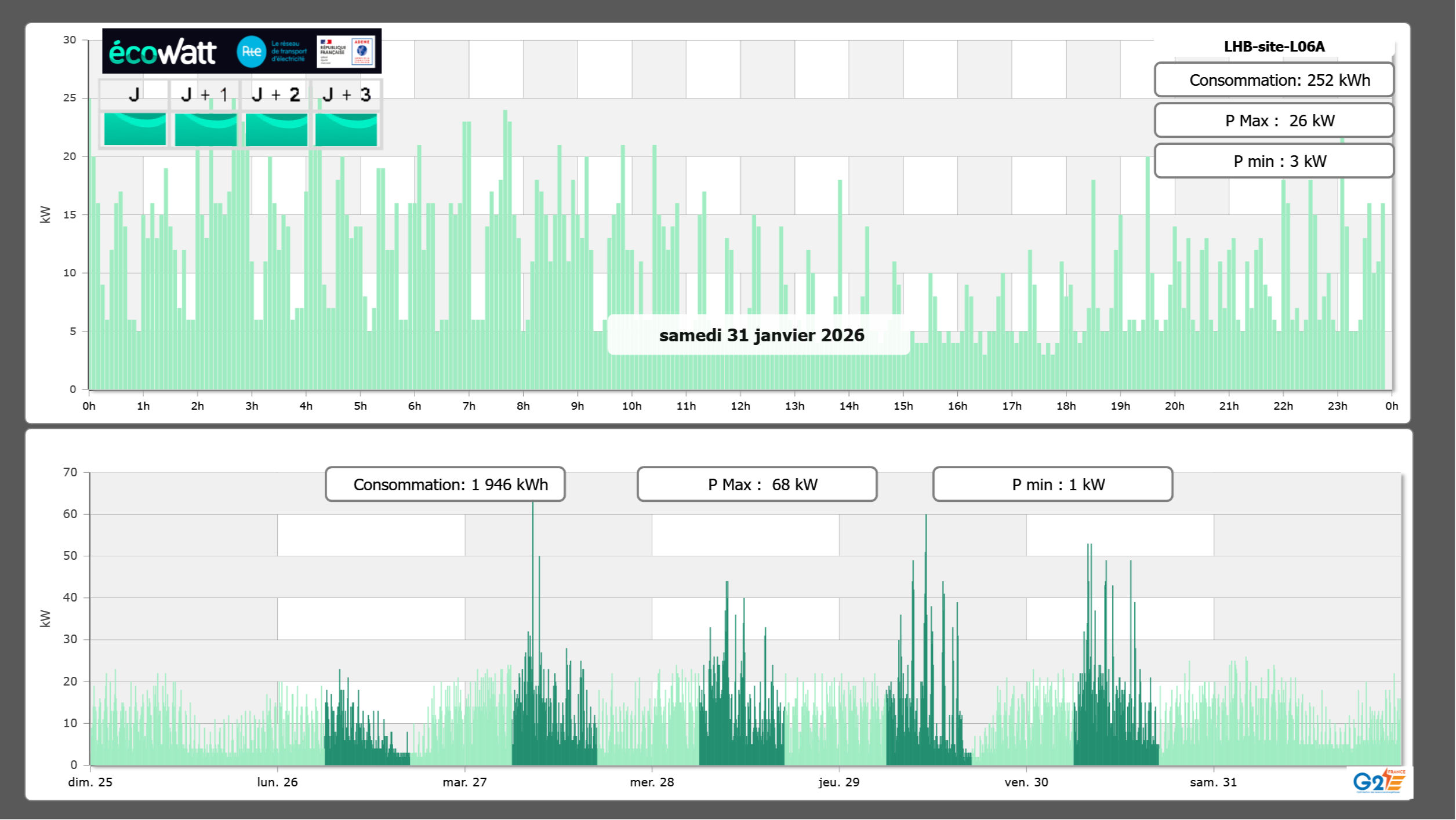Click the P Max : 26 kW box
Viewport: 1456px width, 820px height.
click(1274, 121)
